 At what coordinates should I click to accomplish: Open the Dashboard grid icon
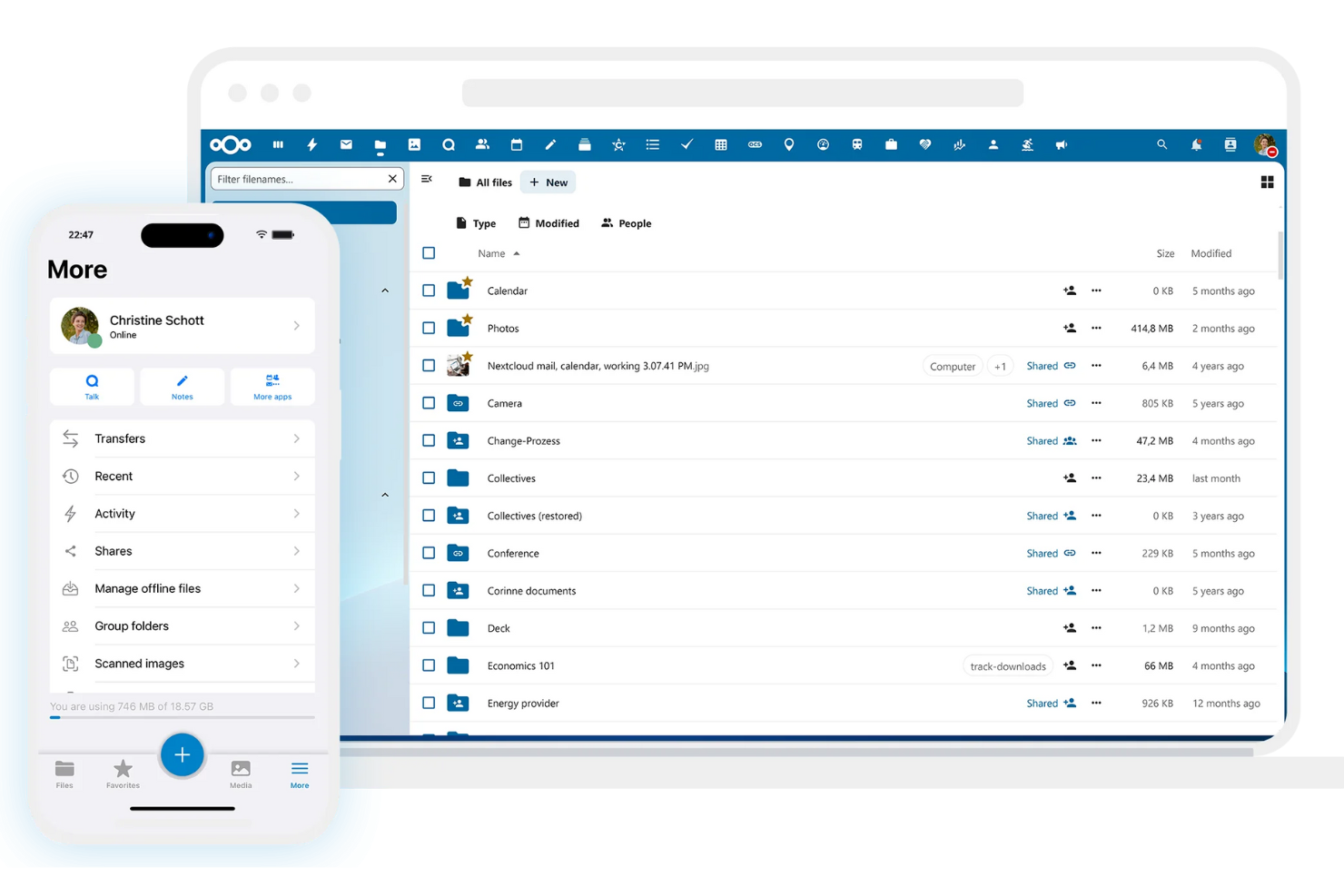tap(278, 144)
